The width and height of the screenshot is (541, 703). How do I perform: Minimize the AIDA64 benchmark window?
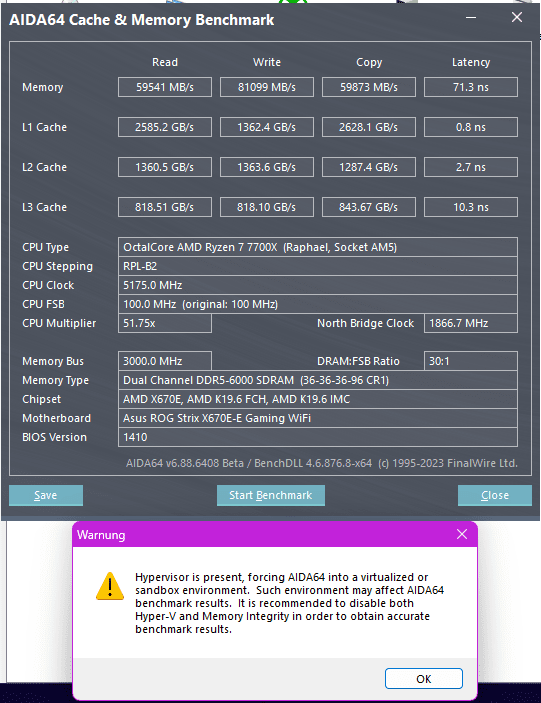pos(471,17)
